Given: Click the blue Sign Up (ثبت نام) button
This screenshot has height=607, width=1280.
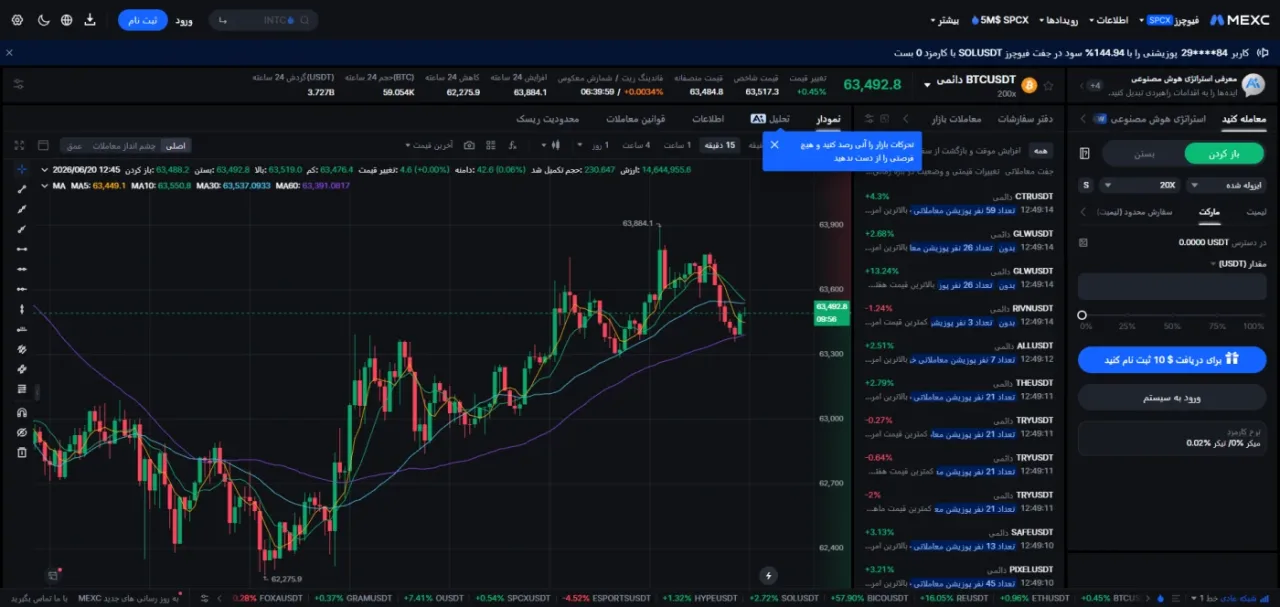Looking at the screenshot, I should (x=143, y=20).
